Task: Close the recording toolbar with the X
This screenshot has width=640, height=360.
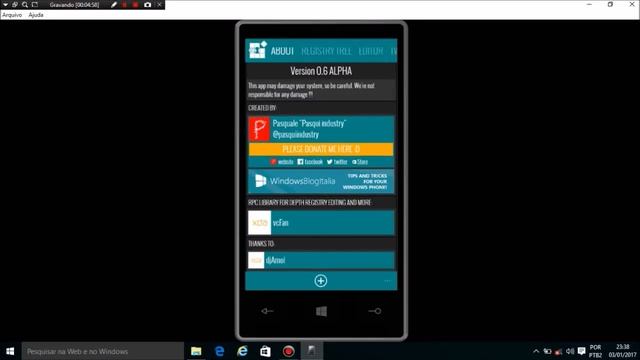Action: pyautogui.click(x=160, y=4)
